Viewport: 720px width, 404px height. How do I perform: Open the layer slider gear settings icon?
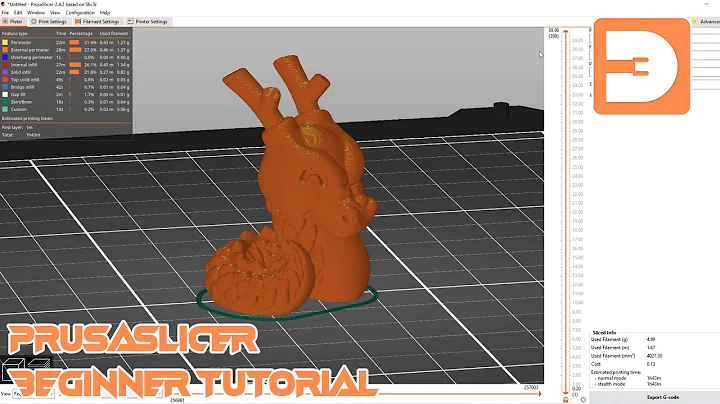click(x=583, y=400)
